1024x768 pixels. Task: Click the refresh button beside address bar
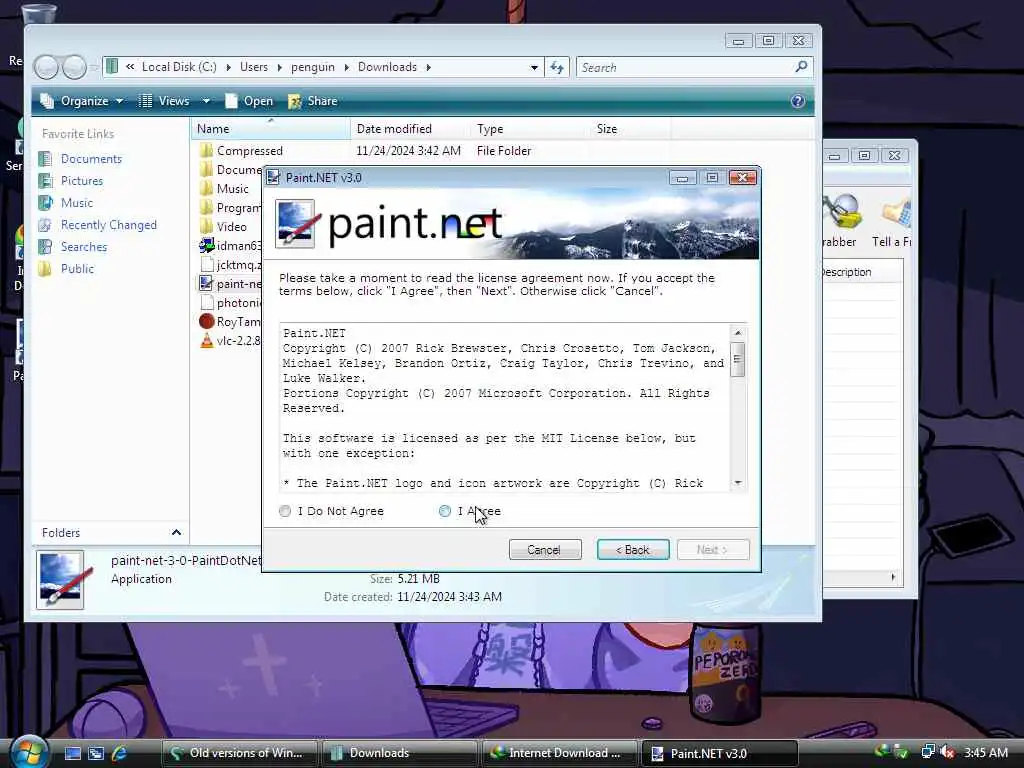tap(557, 67)
